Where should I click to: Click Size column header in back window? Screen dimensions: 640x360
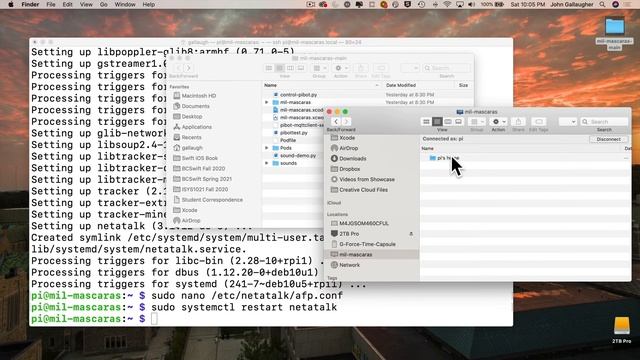[x=463, y=85]
